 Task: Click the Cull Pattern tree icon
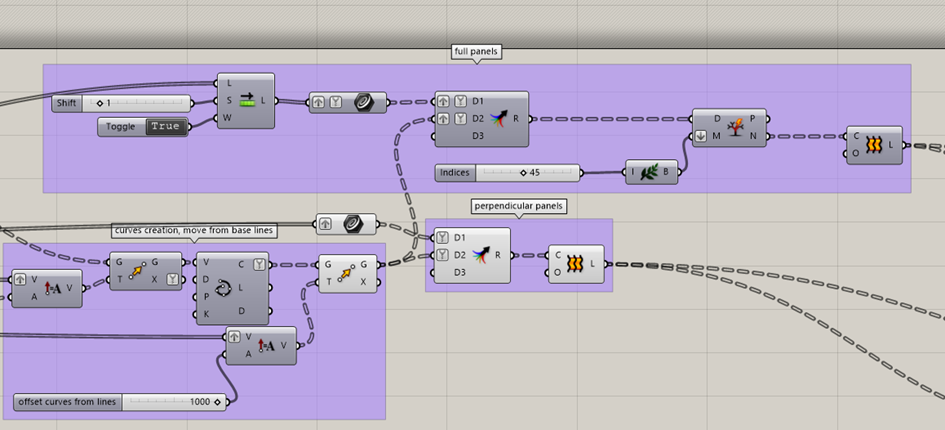click(735, 127)
